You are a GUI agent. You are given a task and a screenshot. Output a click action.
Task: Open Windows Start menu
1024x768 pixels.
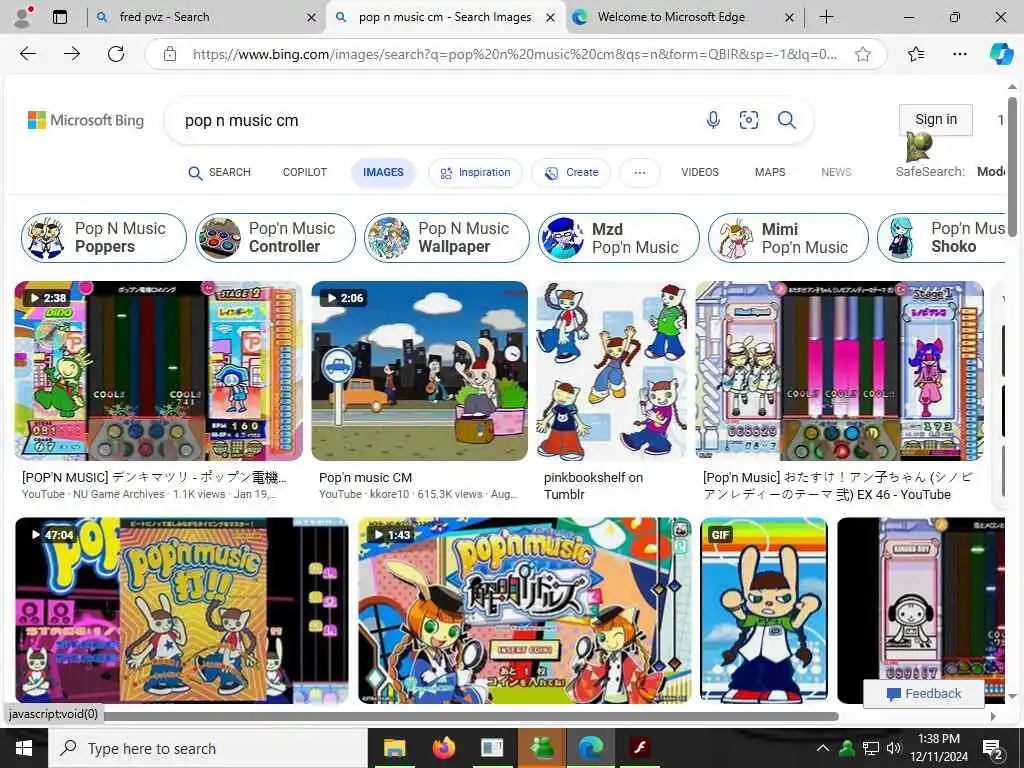pos(24,748)
